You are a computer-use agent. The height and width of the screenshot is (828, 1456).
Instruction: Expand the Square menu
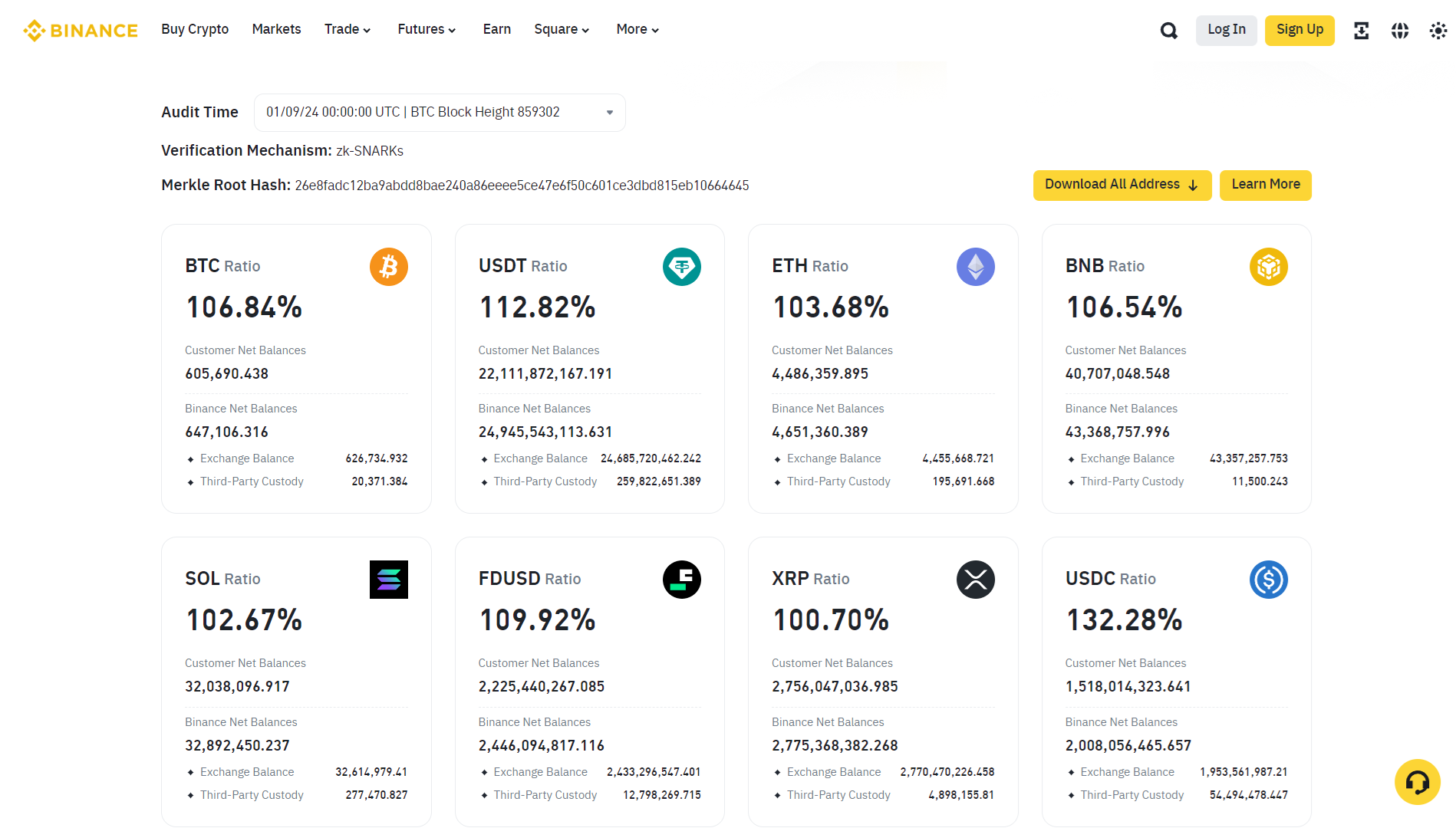point(562,29)
